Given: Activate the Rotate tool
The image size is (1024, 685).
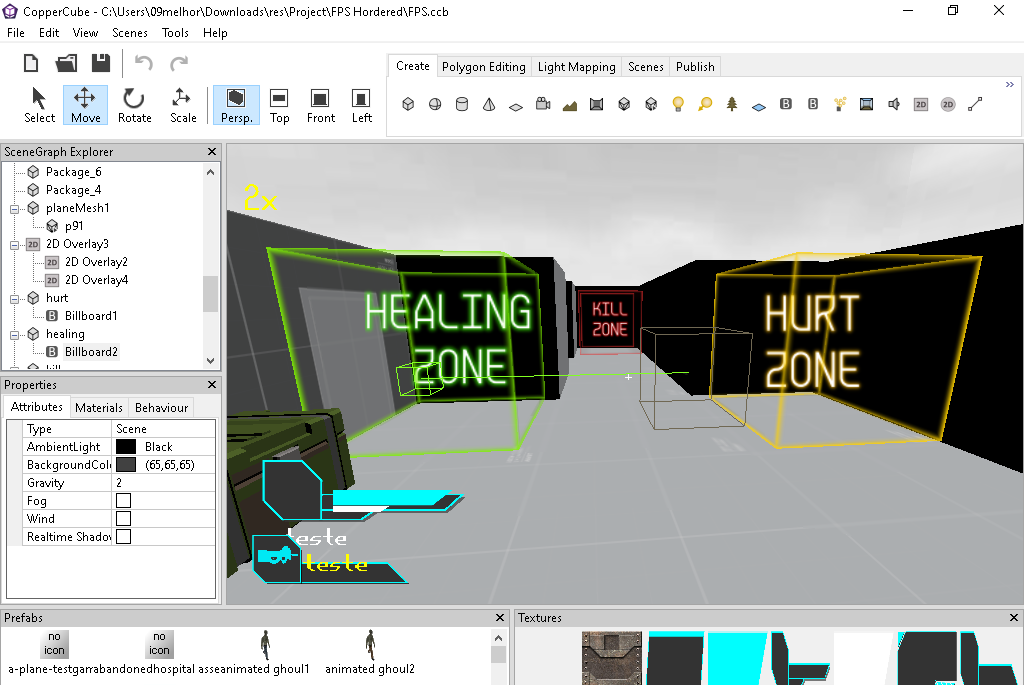Looking at the screenshot, I should [x=135, y=105].
